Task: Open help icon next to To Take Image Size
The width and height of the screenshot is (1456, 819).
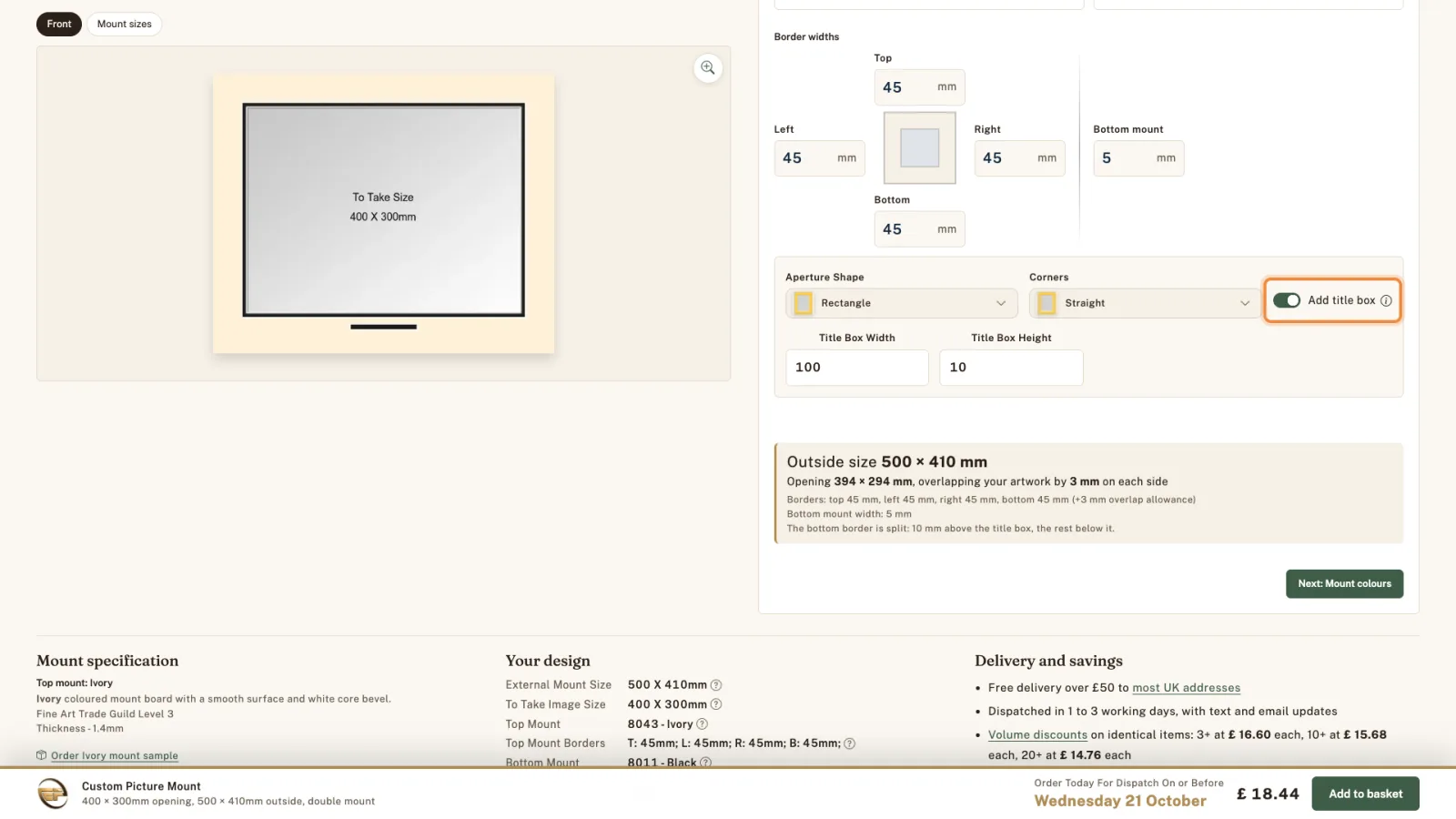Action: tap(716, 704)
